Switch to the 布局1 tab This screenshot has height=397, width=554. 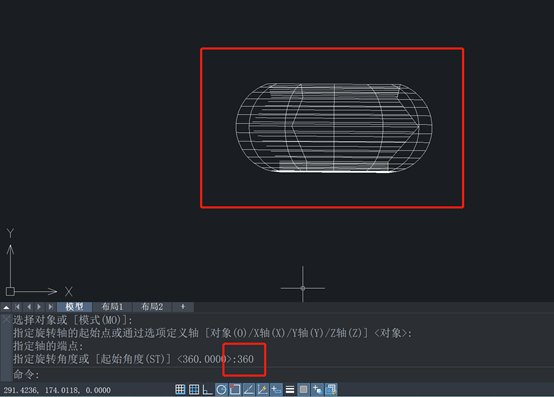click(x=112, y=307)
